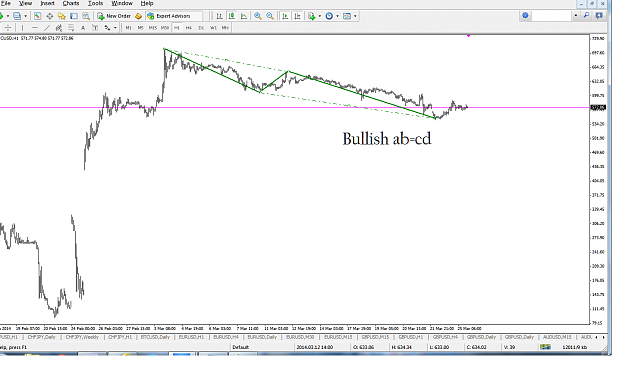625x371 pixels.
Task: Expand the search field dropdown arrow
Action: 576,16
